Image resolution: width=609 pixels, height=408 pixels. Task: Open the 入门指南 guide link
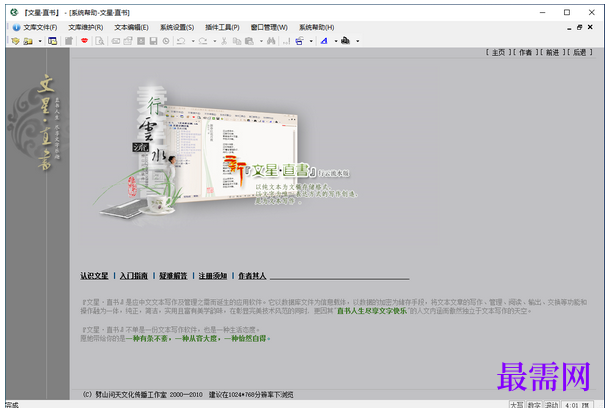[134, 276]
